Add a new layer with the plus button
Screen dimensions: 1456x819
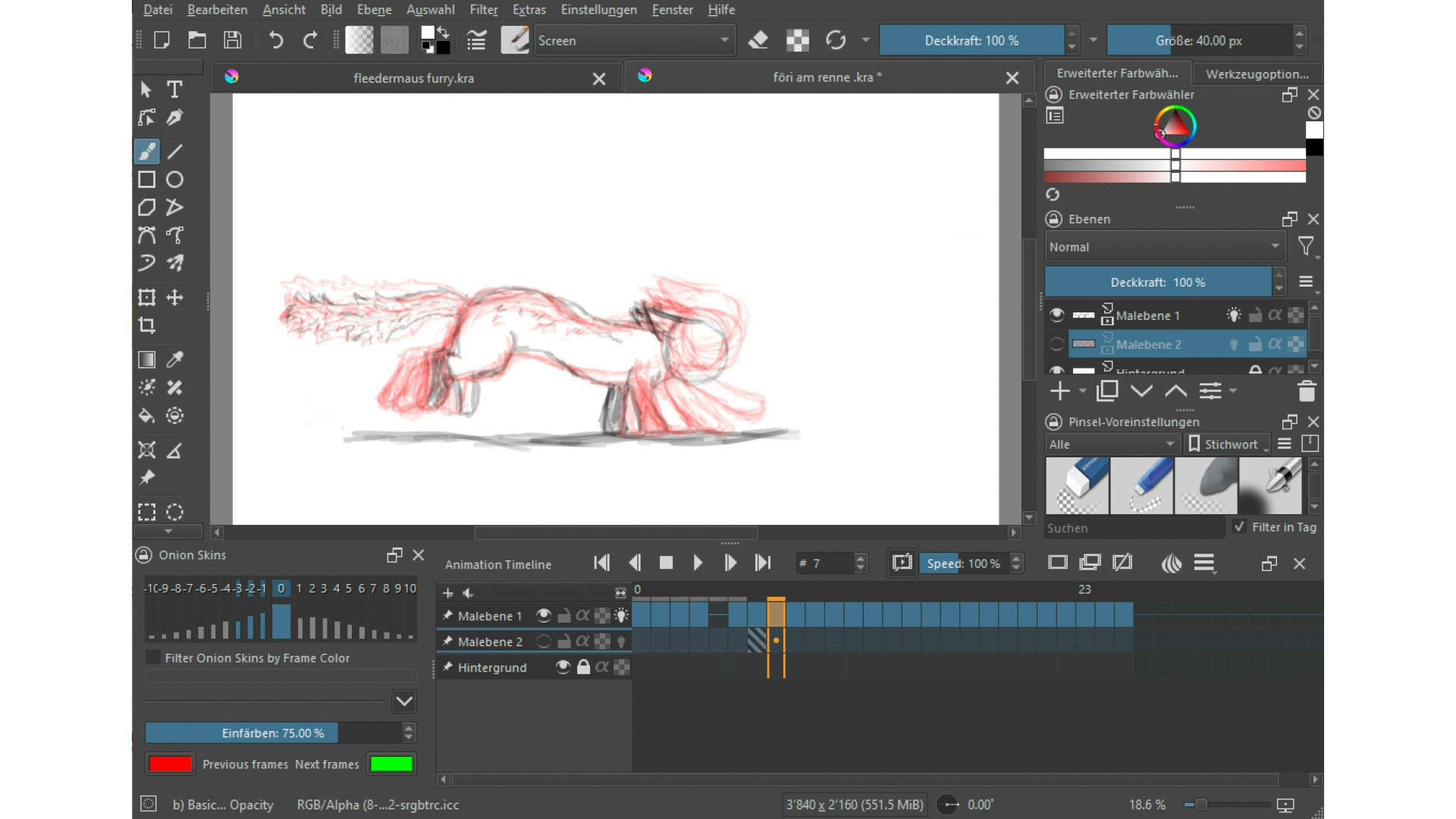[x=1059, y=391]
